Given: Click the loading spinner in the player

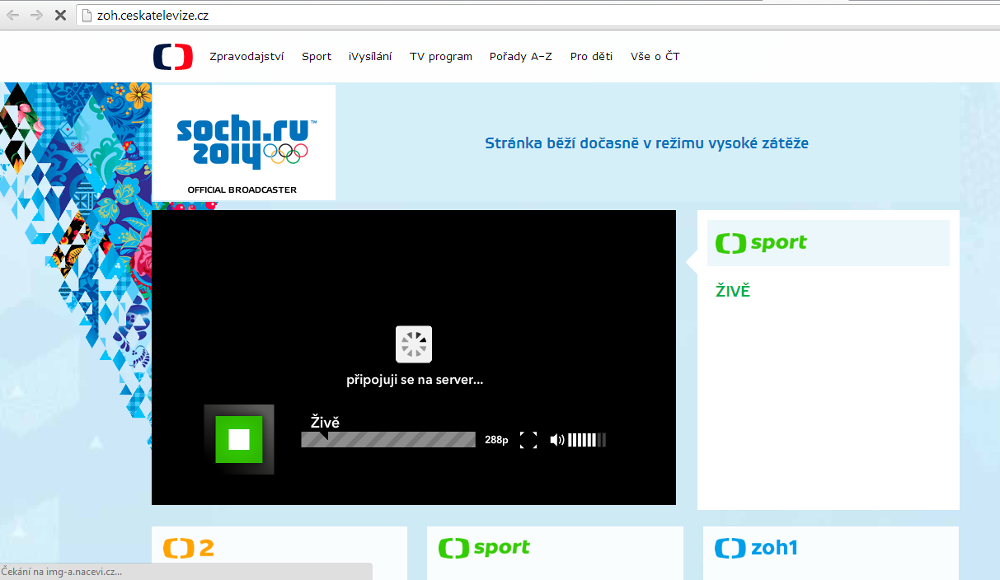Looking at the screenshot, I should tap(414, 345).
